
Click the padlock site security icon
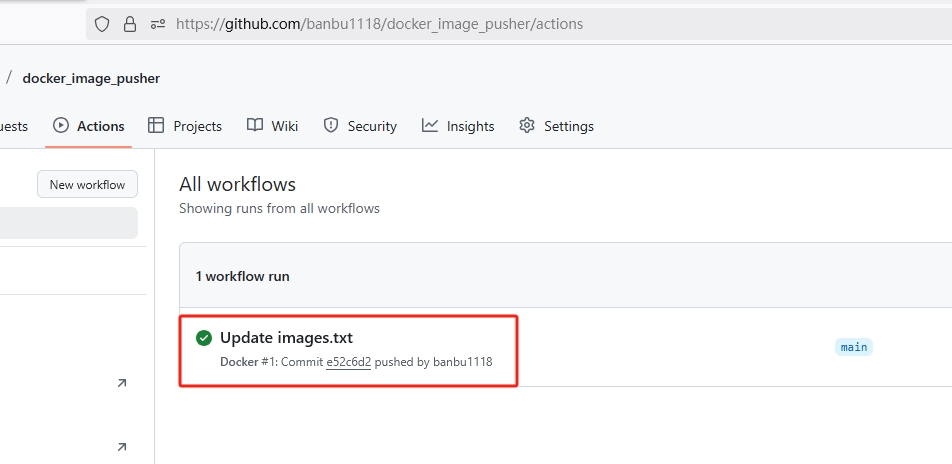pyautogui.click(x=129, y=23)
